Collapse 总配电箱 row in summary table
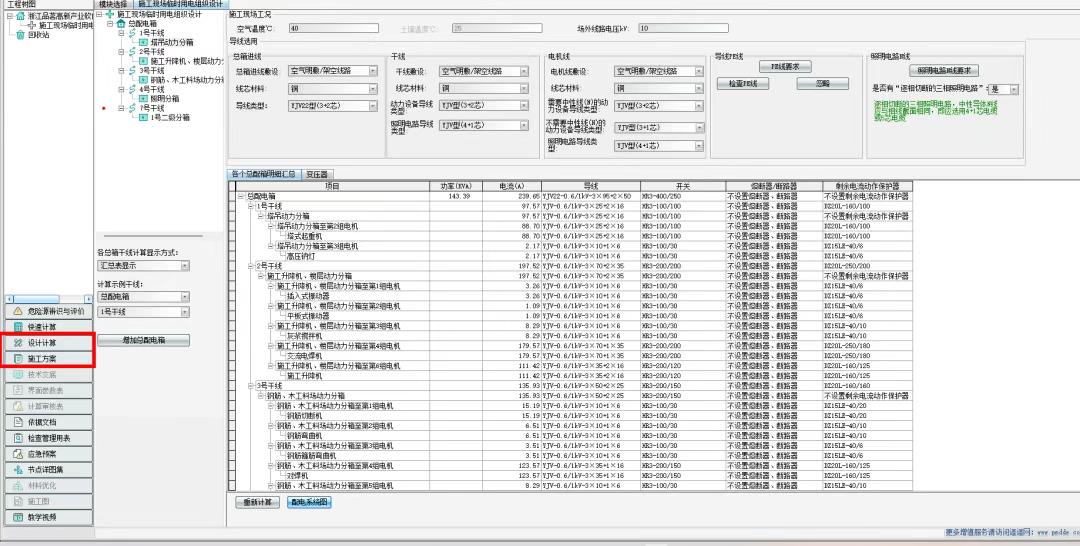The height and width of the screenshot is (546, 1080). (239, 196)
